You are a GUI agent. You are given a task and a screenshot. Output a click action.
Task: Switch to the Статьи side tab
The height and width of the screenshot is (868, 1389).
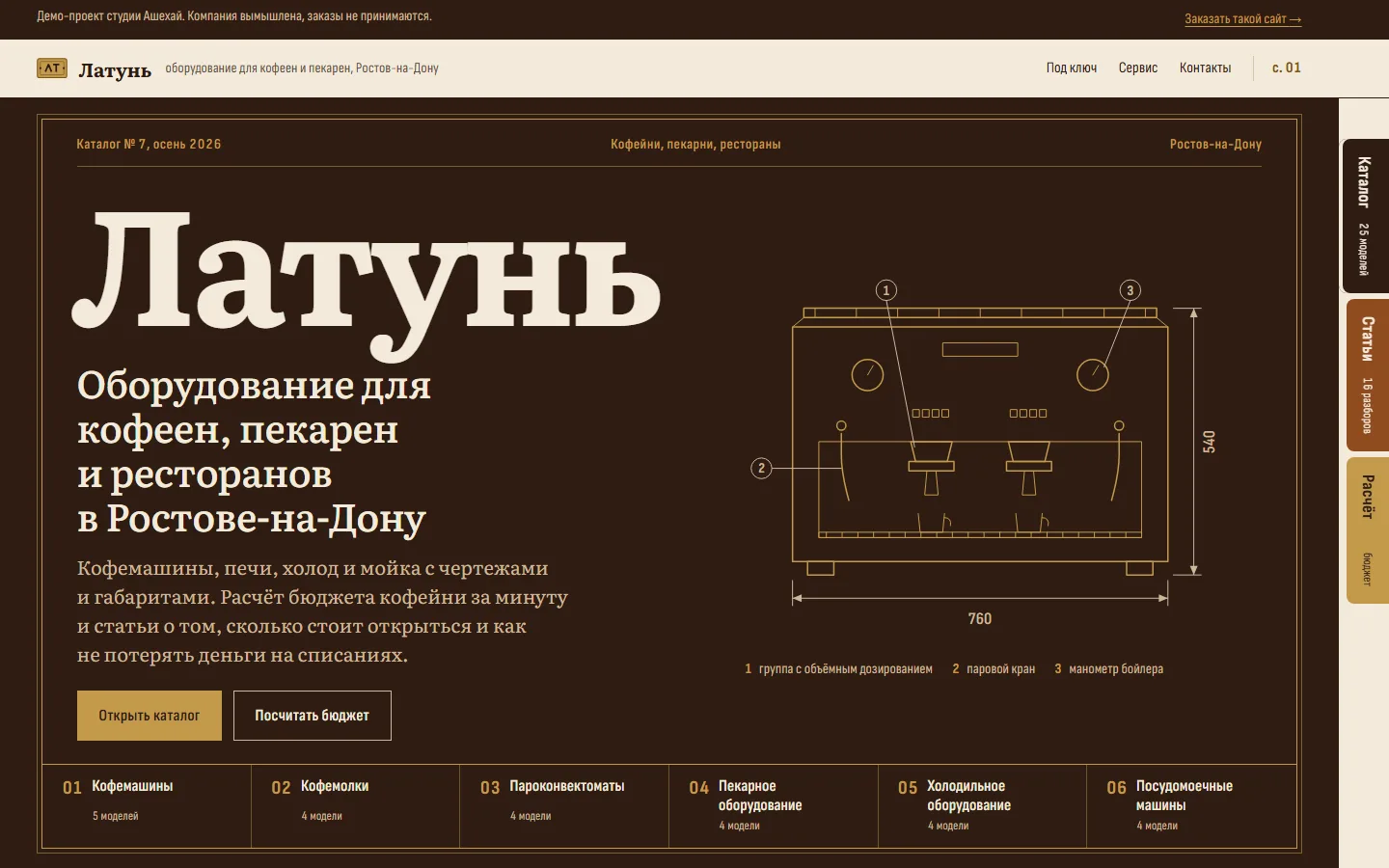click(x=1367, y=375)
